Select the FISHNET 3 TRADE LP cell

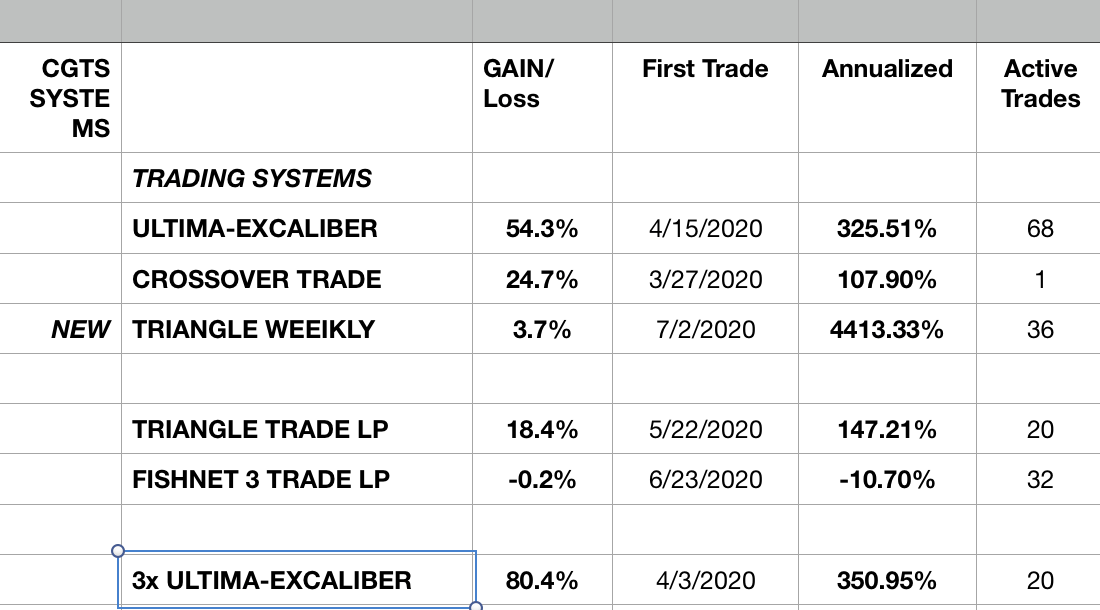[260, 480]
